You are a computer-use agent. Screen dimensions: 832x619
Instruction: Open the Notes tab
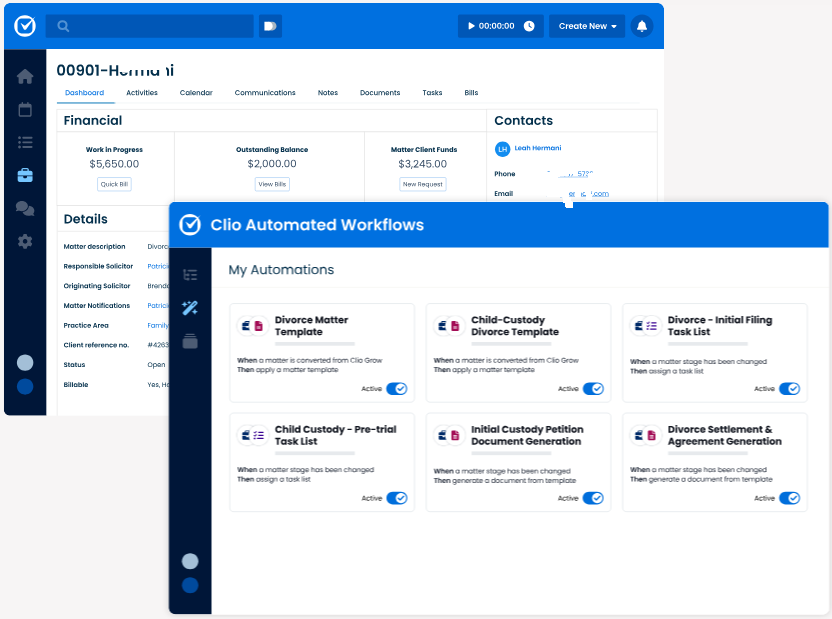click(327, 92)
